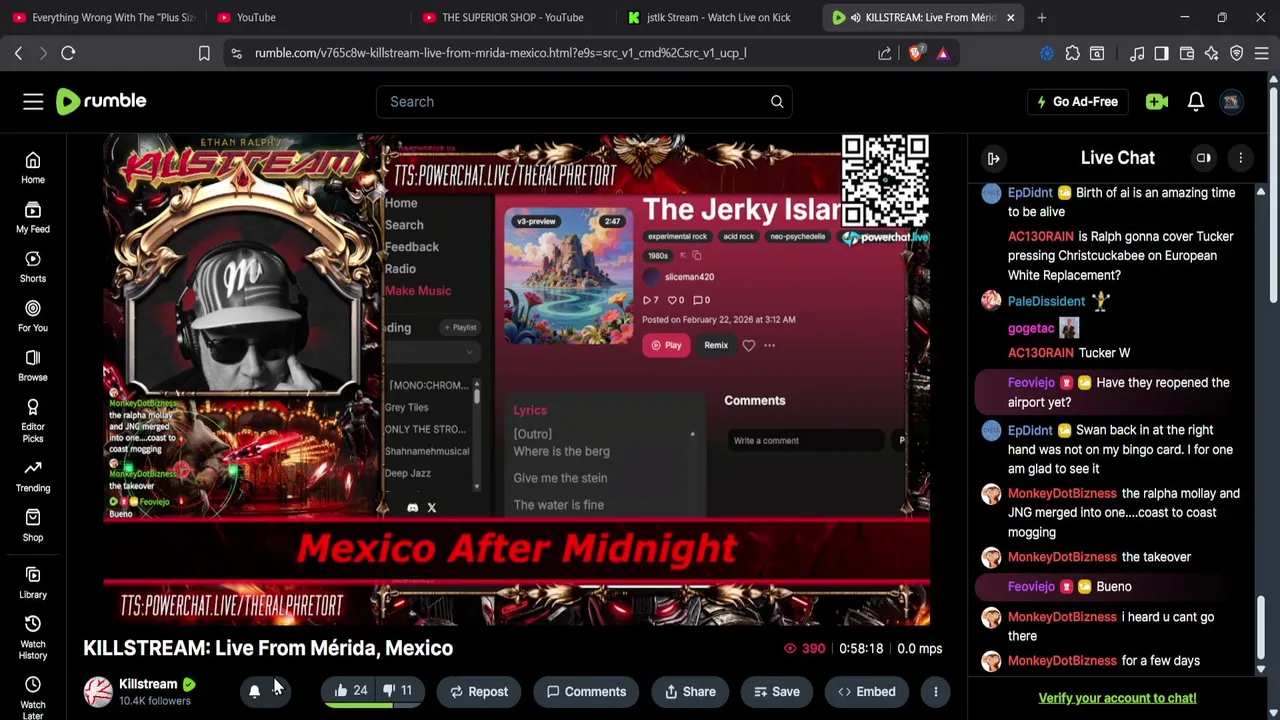Save the video with Save button
The height and width of the screenshot is (720, 1280).
pyautogui.click(x=777, y=691)
